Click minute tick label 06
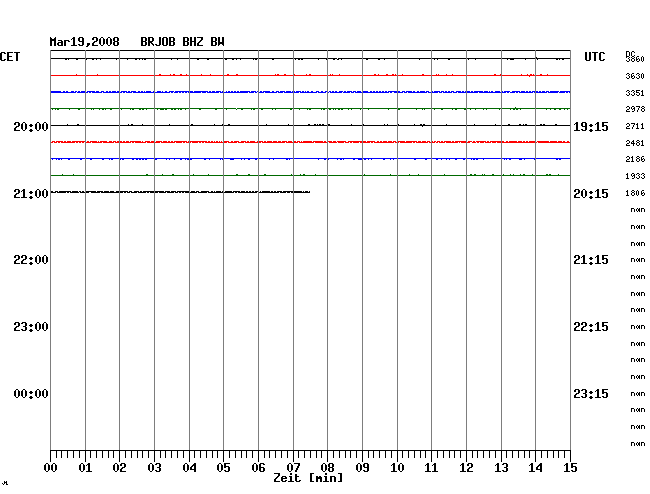The width and height of the screenshot is (650, 494). pos(258,468)
